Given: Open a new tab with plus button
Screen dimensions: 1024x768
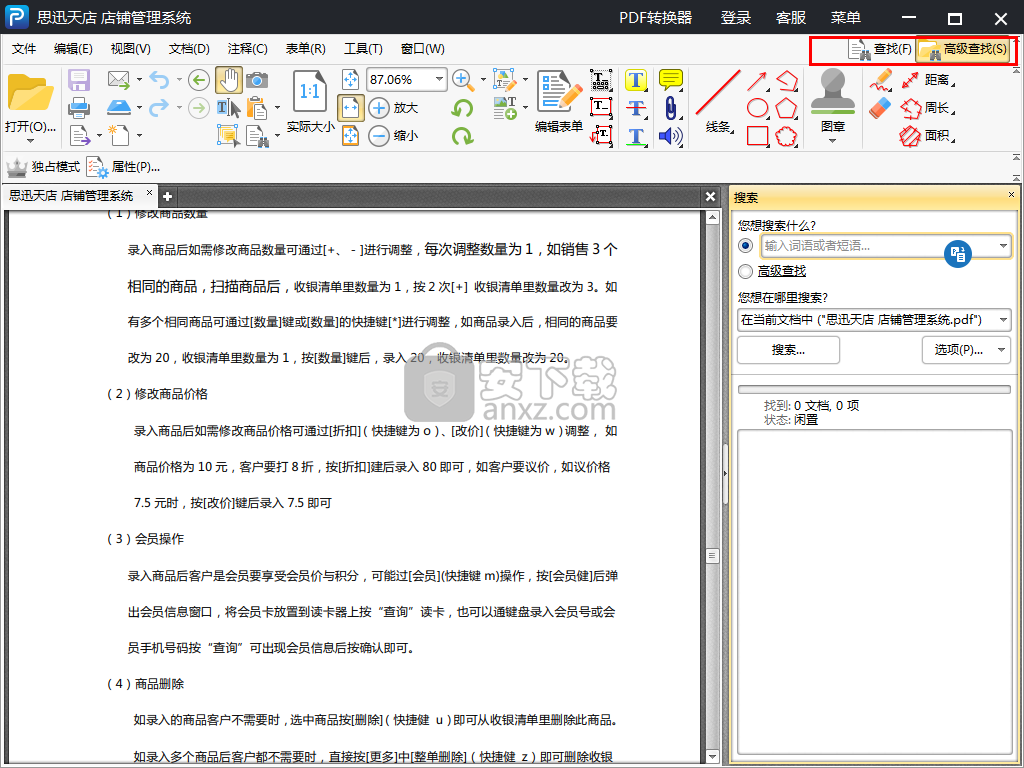Looking at the screenshot, I should [x=167, y=197].
